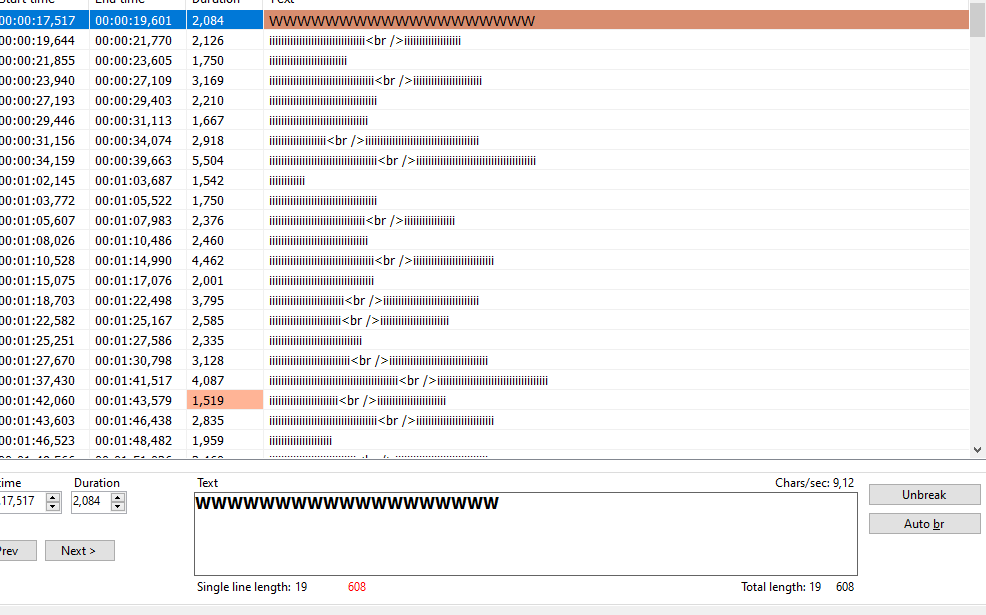Click the Duration input field
This screenshot has height=615, width=986.
click(x=88, y=502)
